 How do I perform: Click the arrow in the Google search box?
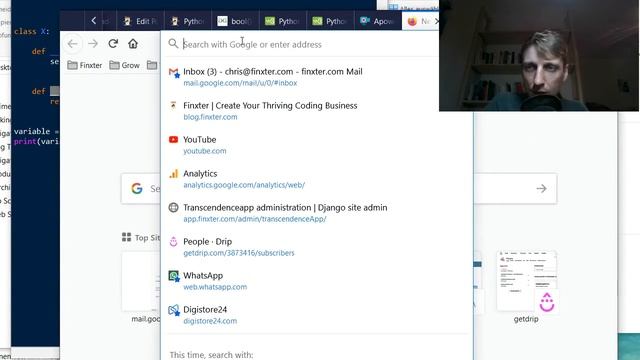click(x=541, y=189)
